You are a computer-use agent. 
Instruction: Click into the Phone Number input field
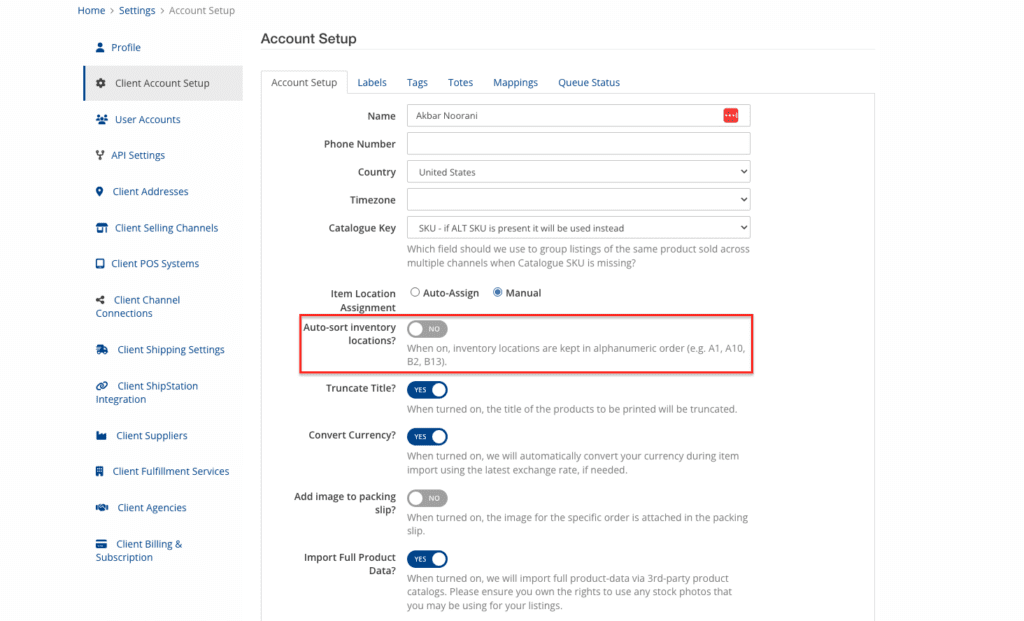578,144
